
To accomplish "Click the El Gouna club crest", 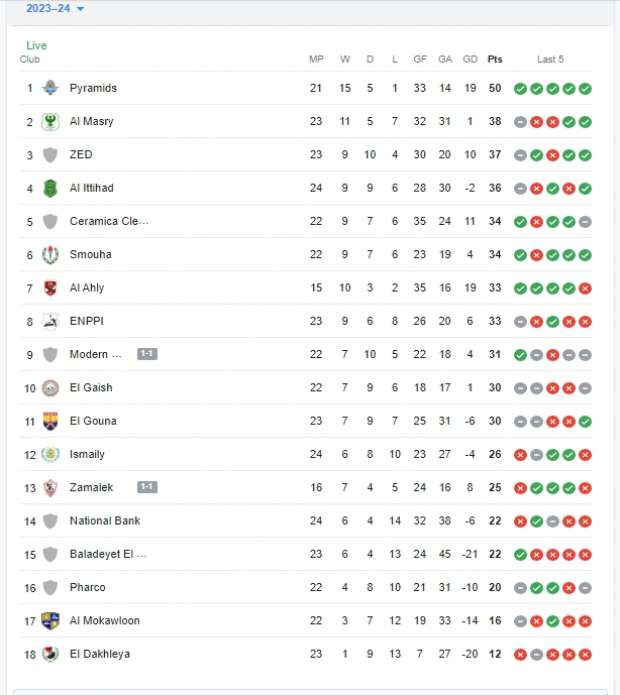I will click(x=50, y=421).
